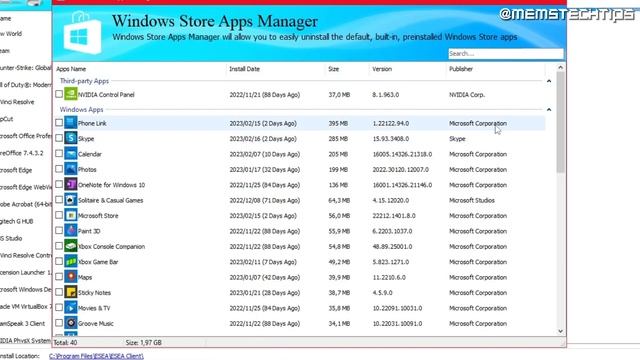Collapse the Third-party Apps group
This screenshot has height=360, width=640.
549,81
